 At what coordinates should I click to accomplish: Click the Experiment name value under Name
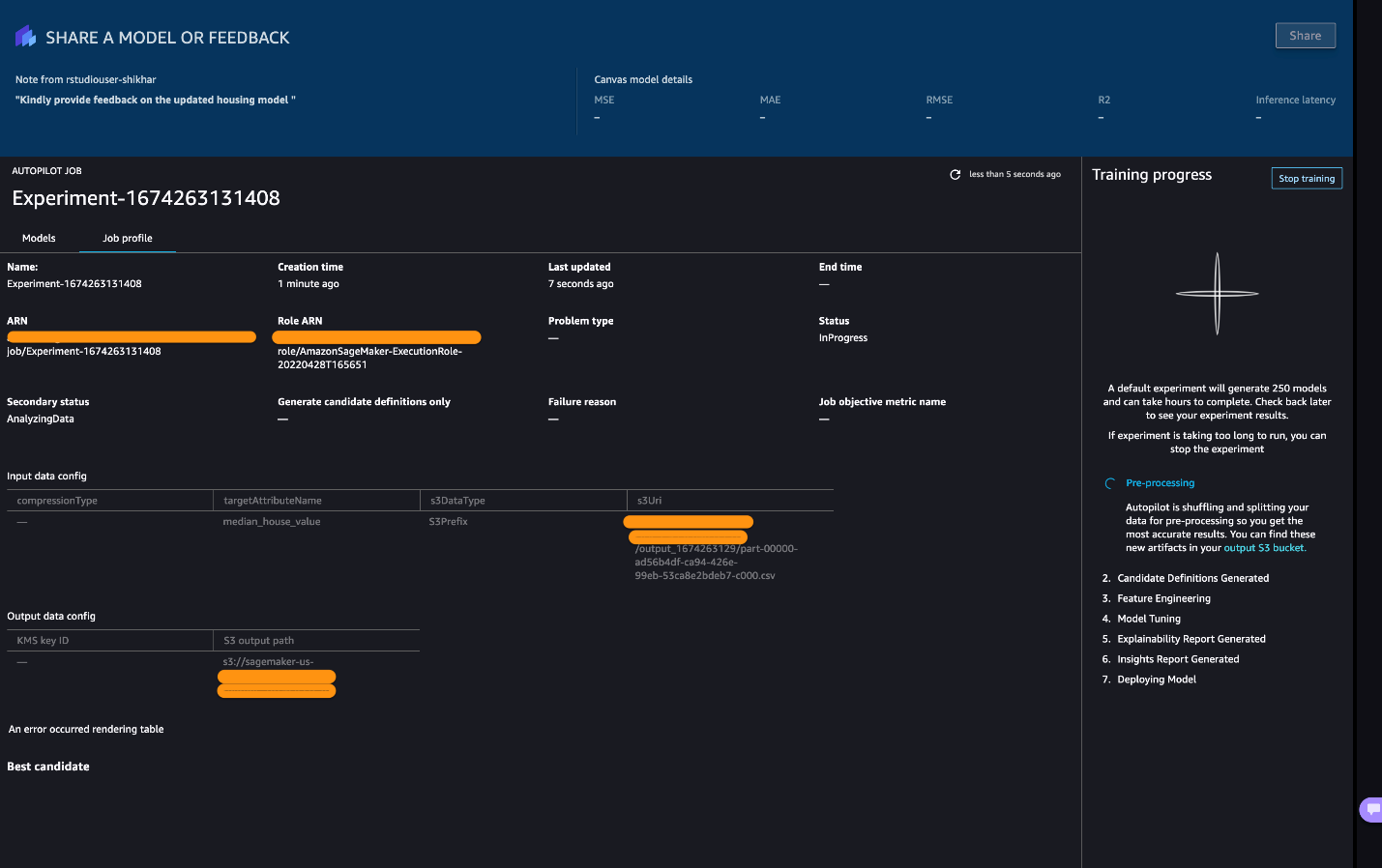click(74, 284)
